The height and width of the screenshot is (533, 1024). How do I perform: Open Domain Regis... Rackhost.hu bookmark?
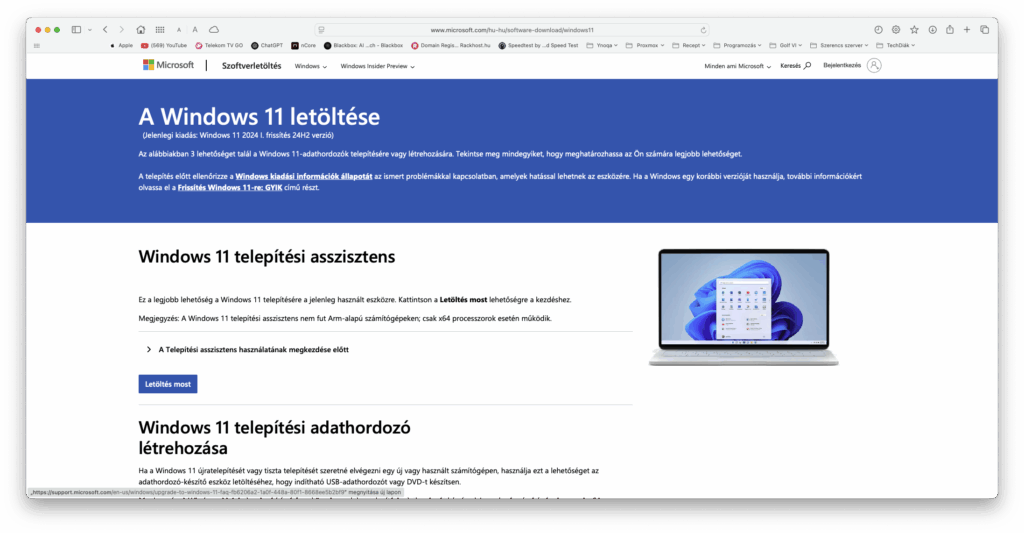click(451, 46)
